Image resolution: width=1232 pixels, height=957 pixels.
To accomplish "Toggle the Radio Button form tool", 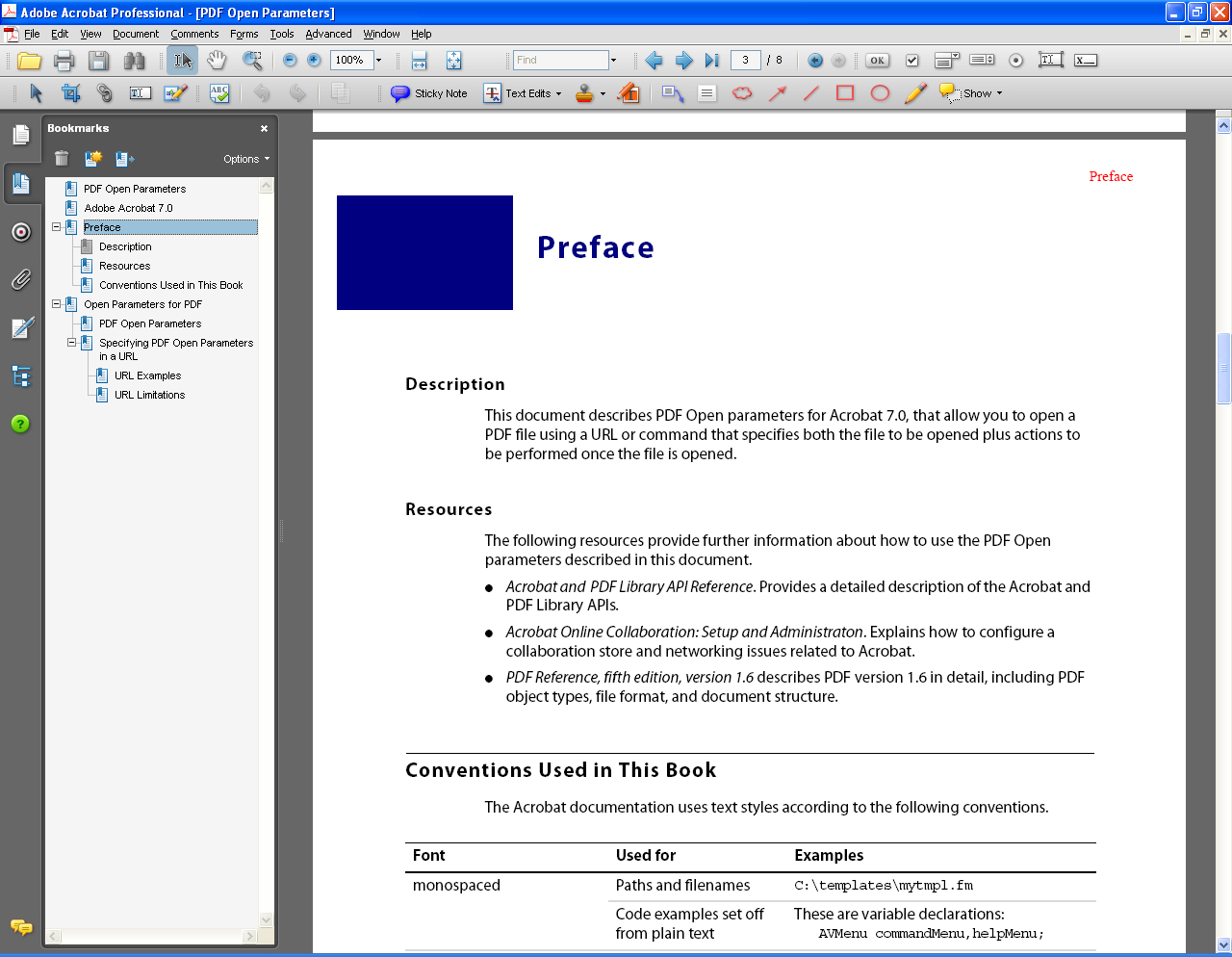I will click(1014, 60).
